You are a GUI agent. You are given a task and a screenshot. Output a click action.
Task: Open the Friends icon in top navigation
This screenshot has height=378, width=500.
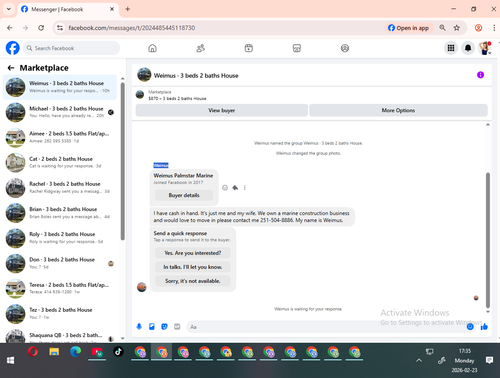[200, 48]
